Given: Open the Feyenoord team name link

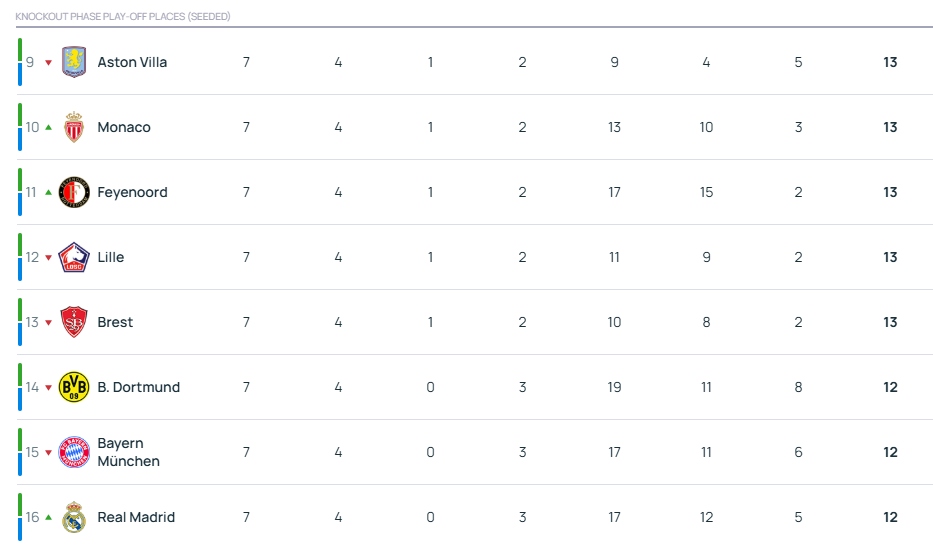Looking at the screenshot, I should (x=132, y=192).
